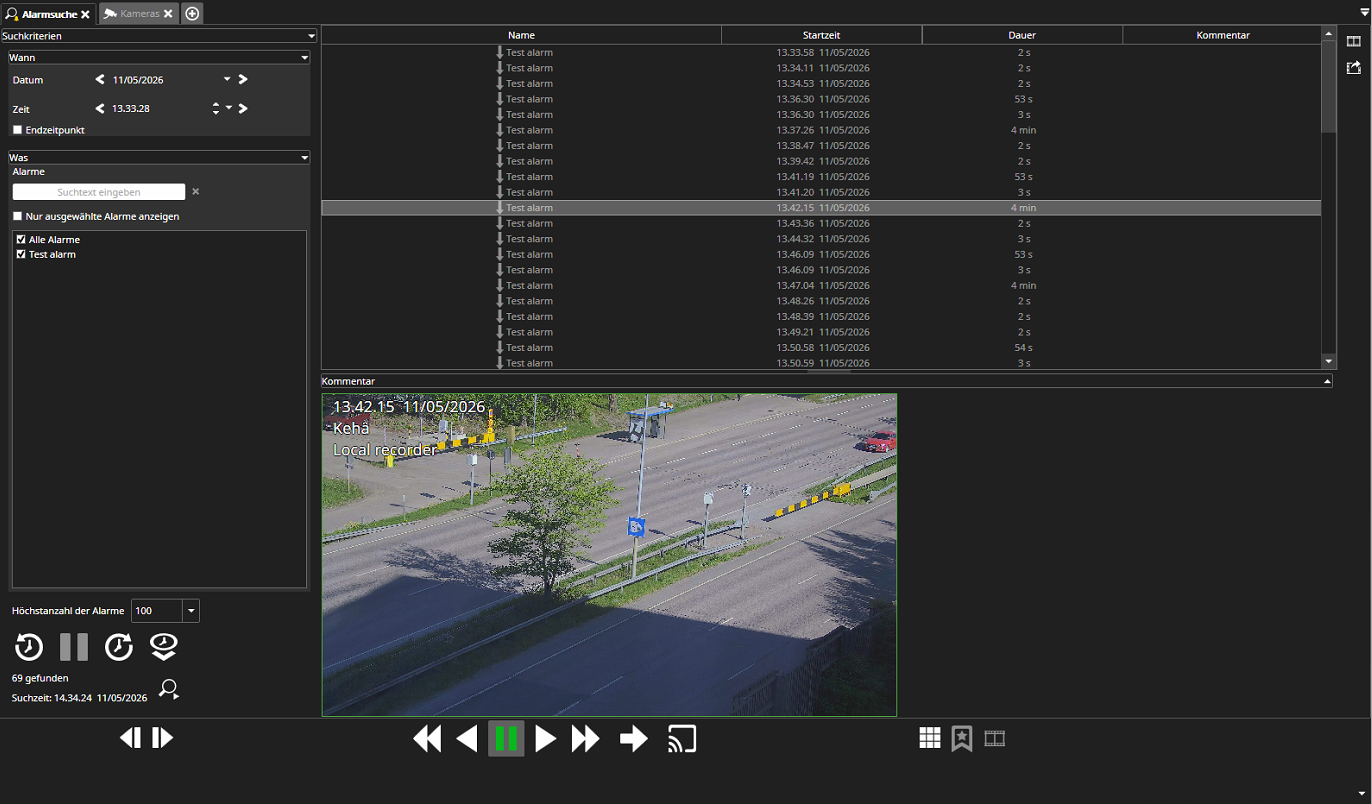Click the filmstrip clip icon

[994, 738]
